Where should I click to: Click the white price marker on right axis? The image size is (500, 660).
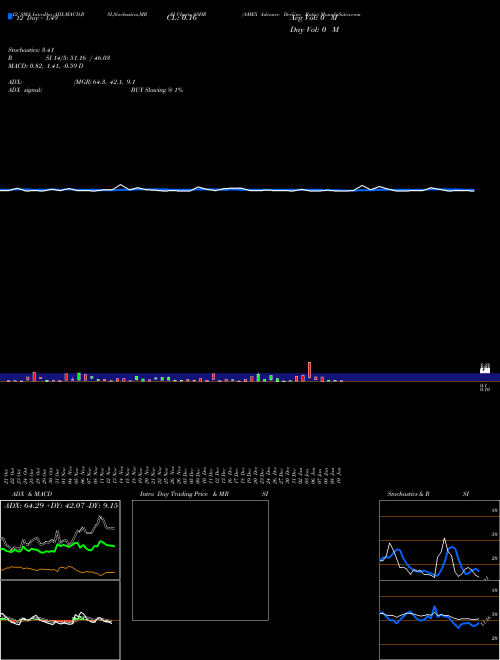pos(485,369)
